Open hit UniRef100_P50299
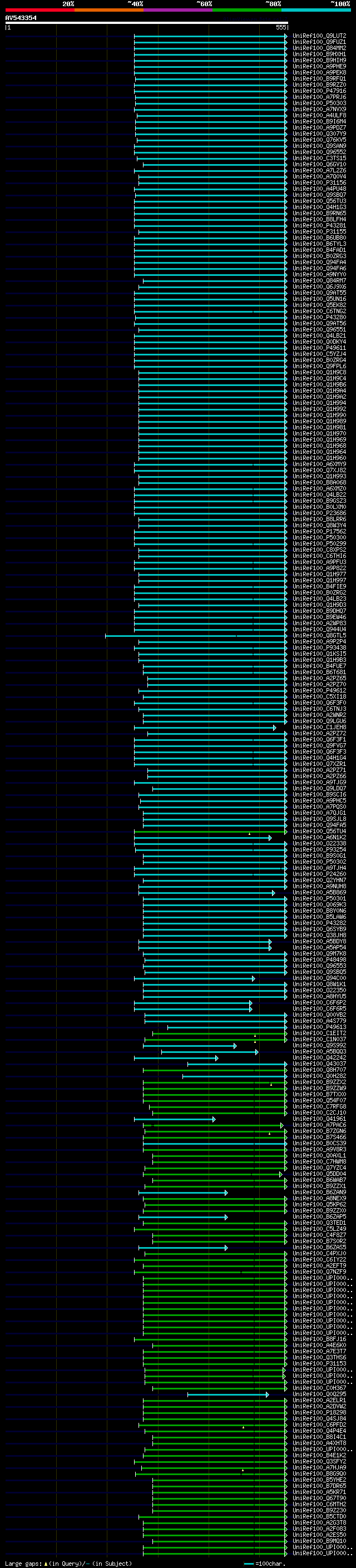Viewport: 356px width, 1568px height. pyautogui.click(x=319, y=543)
